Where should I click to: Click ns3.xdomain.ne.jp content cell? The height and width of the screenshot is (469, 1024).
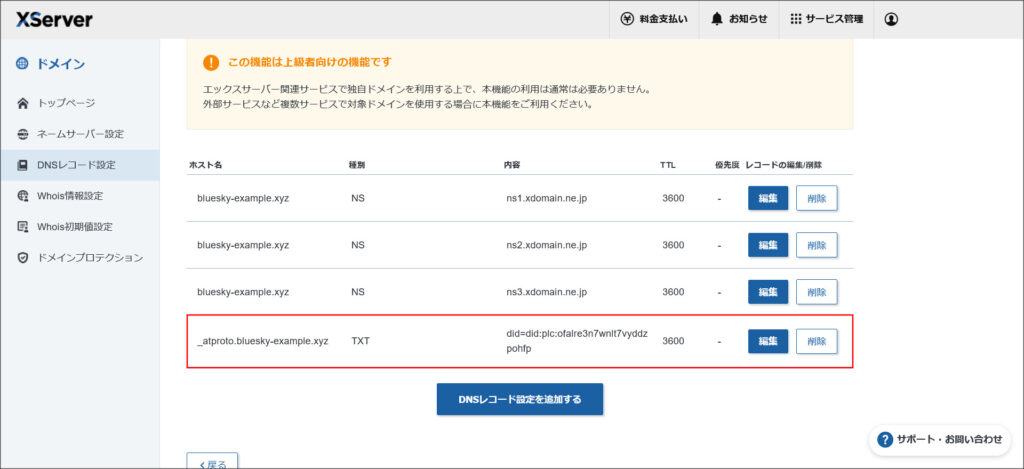547,292
